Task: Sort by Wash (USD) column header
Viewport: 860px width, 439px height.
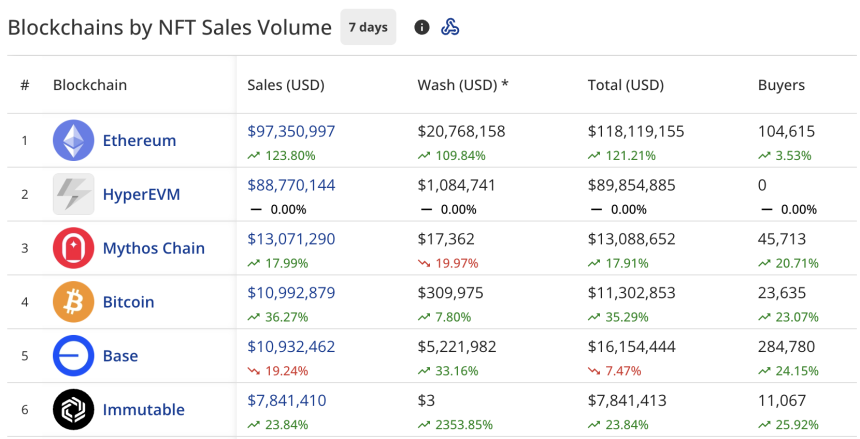Action: (463, 85)
